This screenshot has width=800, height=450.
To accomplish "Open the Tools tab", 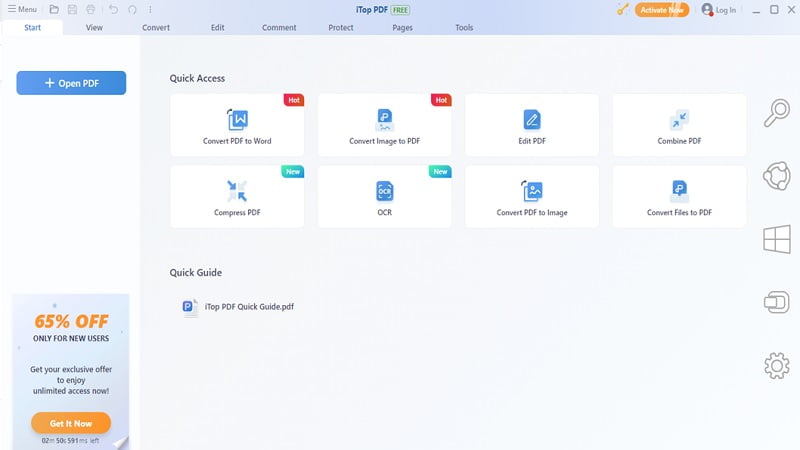I will 464,28.
